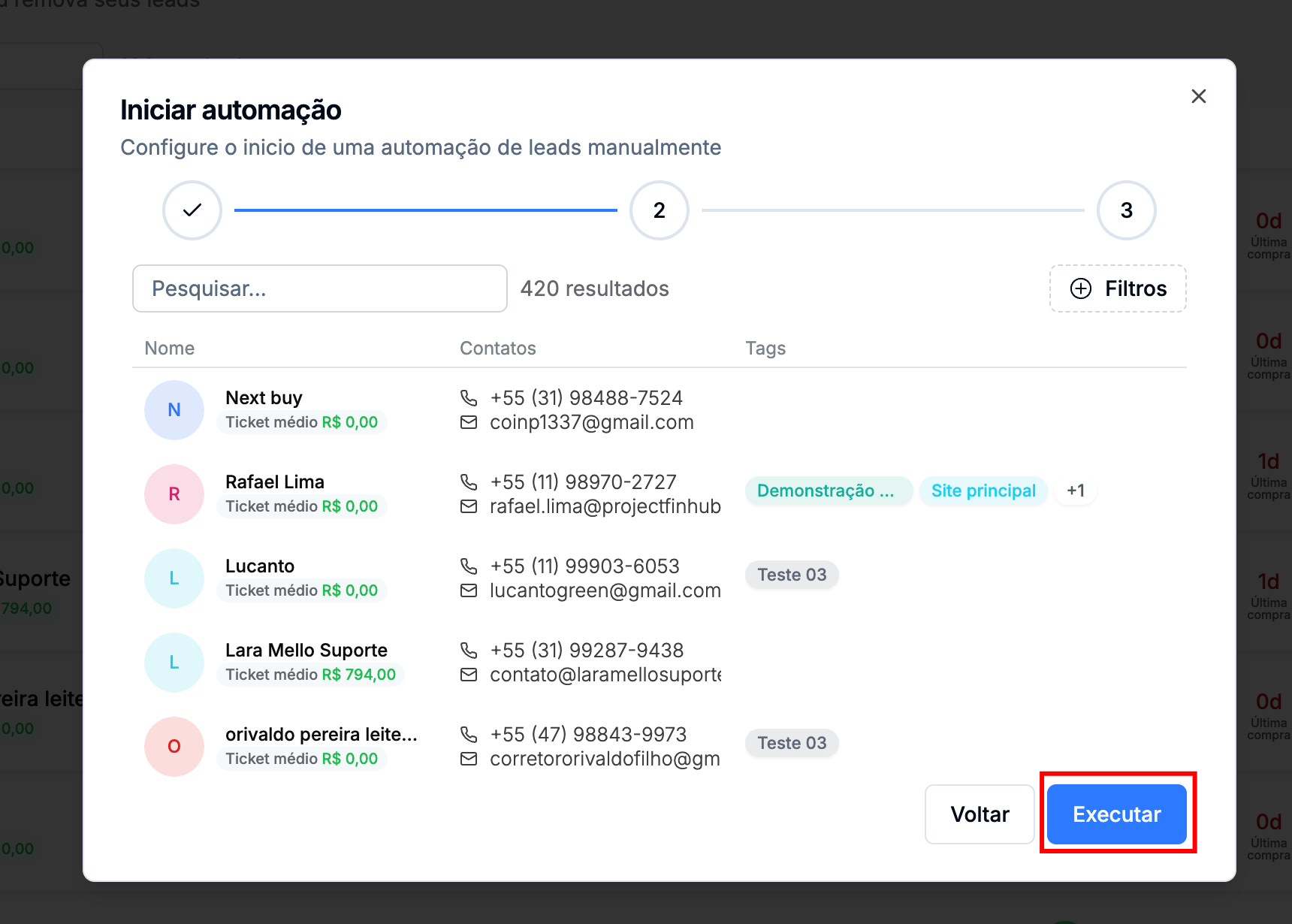Click the email icon for orivaldo pereira leite
The height and width of the screenshot is (924, 1292).
tap(469, 759)
